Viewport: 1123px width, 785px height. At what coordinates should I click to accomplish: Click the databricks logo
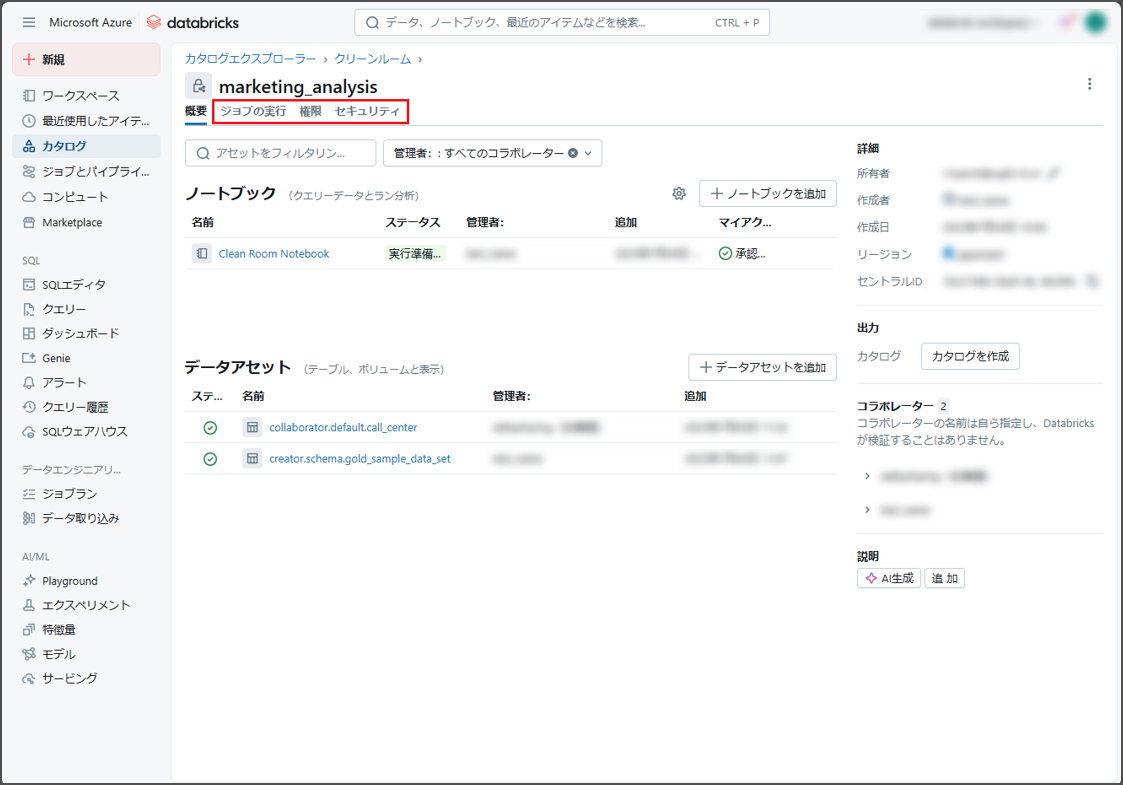point(193,22)
